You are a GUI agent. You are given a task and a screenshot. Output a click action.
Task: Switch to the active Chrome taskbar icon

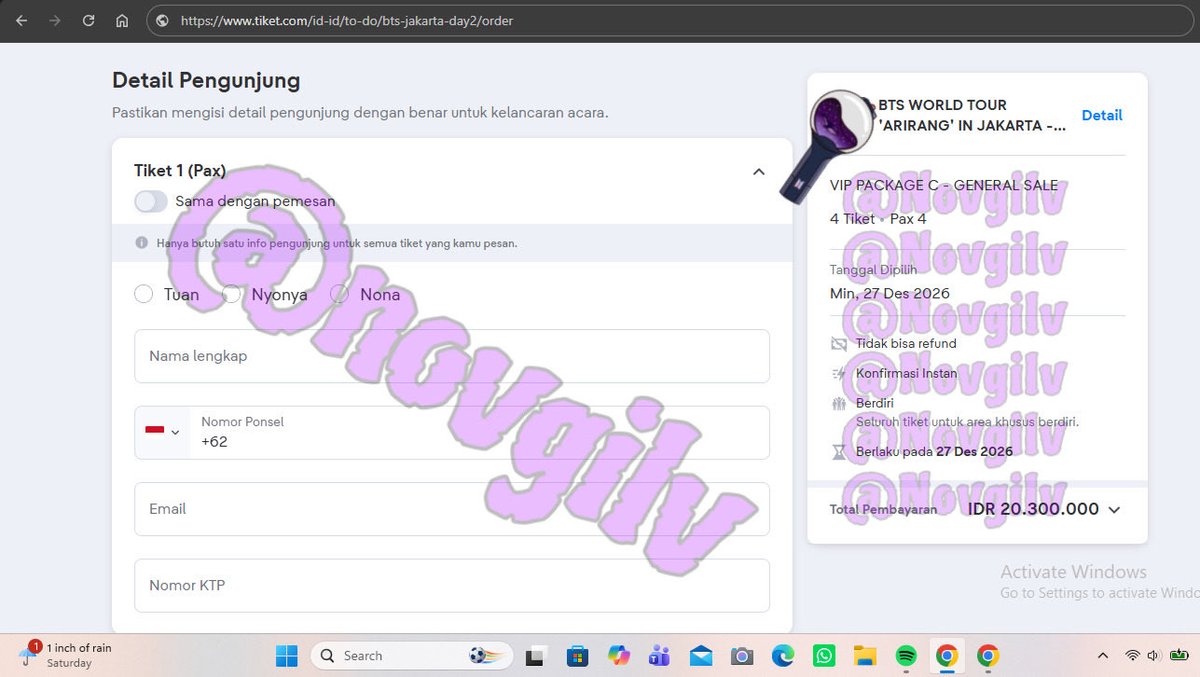click(947, 656)
